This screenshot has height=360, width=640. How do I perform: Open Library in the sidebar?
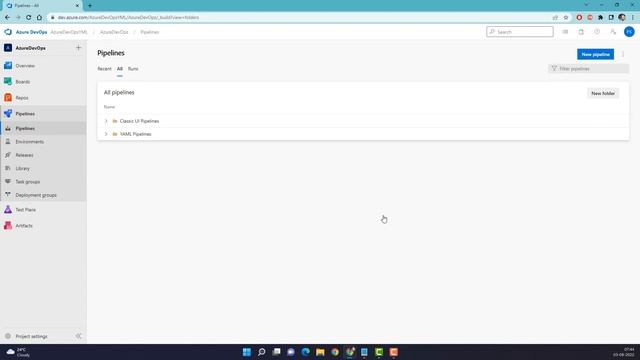22,169
